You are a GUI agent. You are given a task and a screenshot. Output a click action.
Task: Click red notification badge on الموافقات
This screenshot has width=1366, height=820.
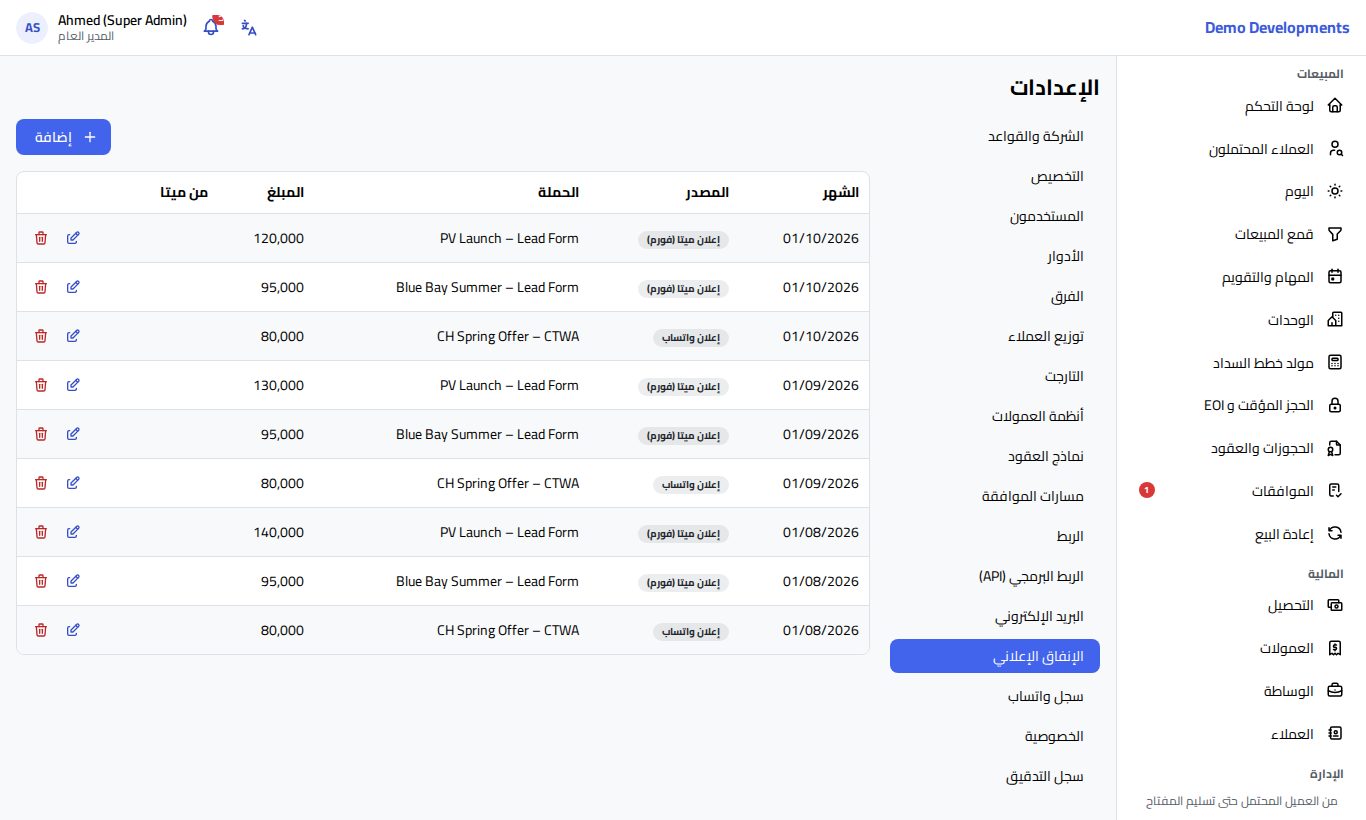click(1147, 490)
